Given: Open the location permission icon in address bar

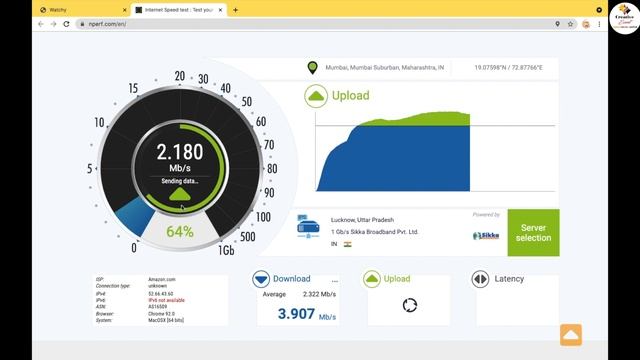Looking at the screenshot, I should pos(558,24).
